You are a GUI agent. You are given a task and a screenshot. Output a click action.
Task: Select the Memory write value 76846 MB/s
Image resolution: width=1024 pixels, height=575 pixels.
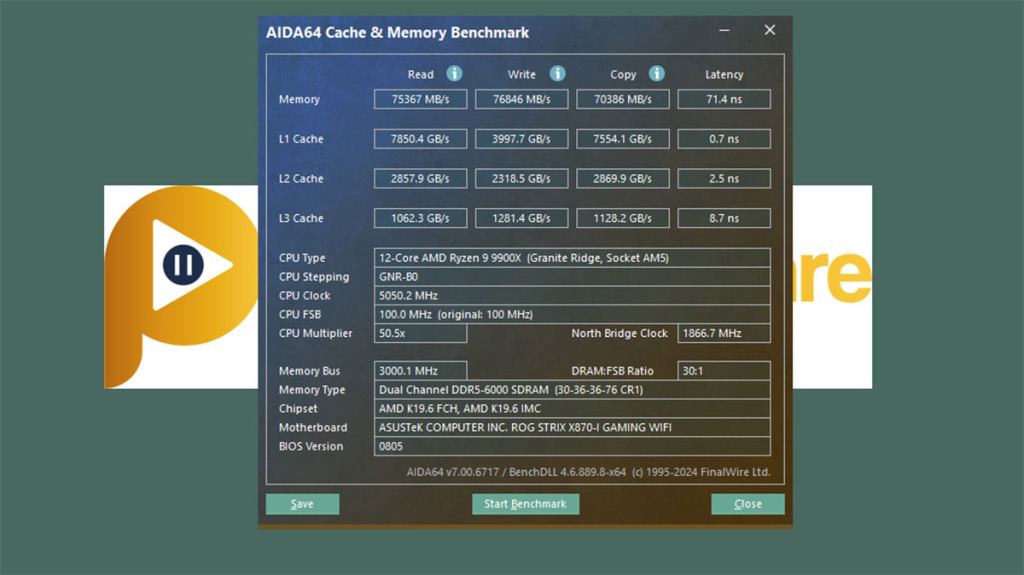522,99
